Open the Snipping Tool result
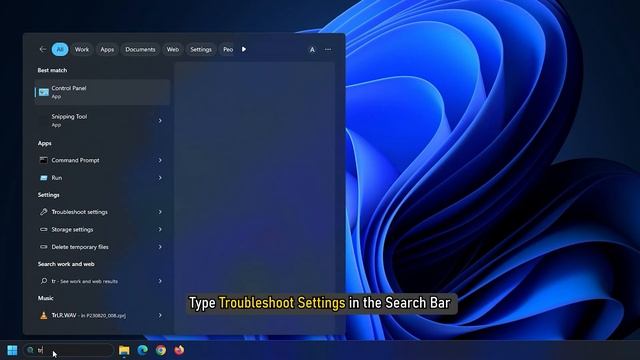 102,120
